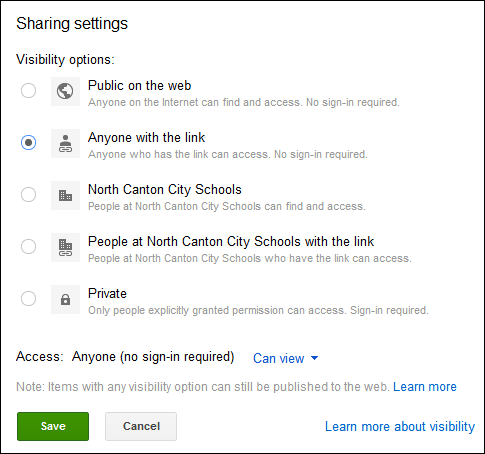
Task: Open the Learn more link in the note
Action: (x=425, y=387)
